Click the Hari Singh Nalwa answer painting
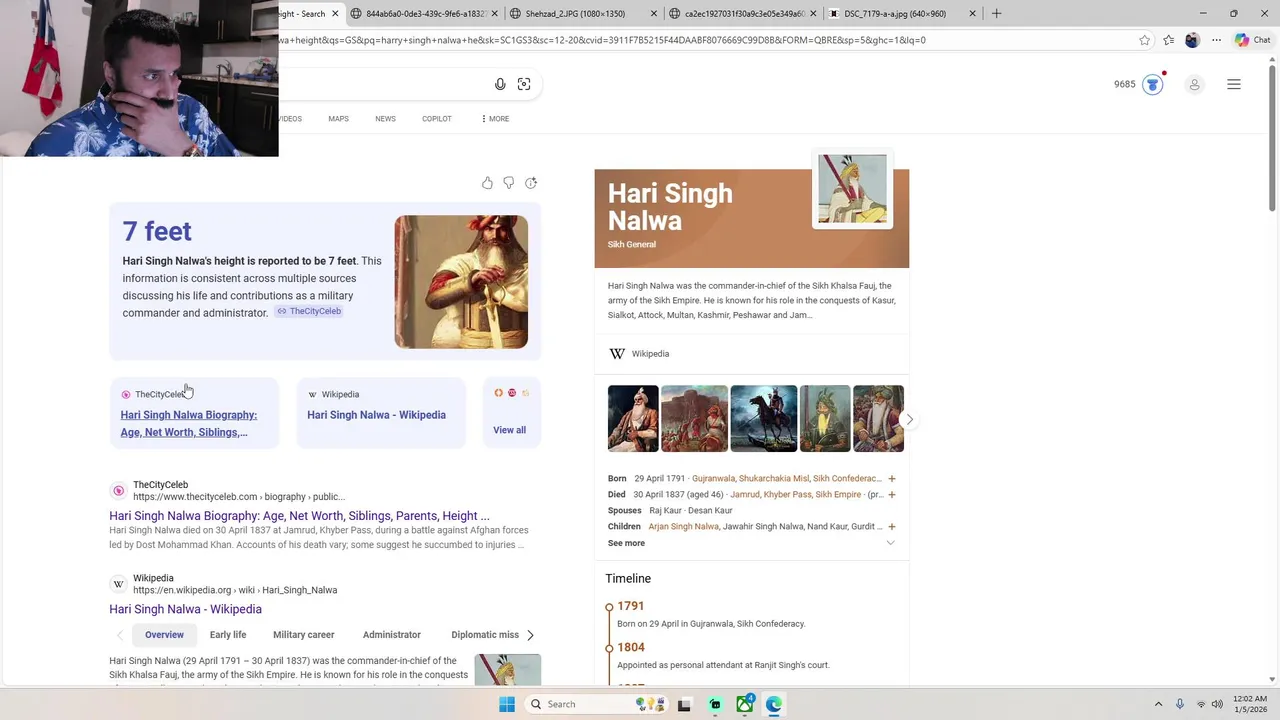Image resolution: width=1280 pixels, height=720 pixels. [461, 282]
